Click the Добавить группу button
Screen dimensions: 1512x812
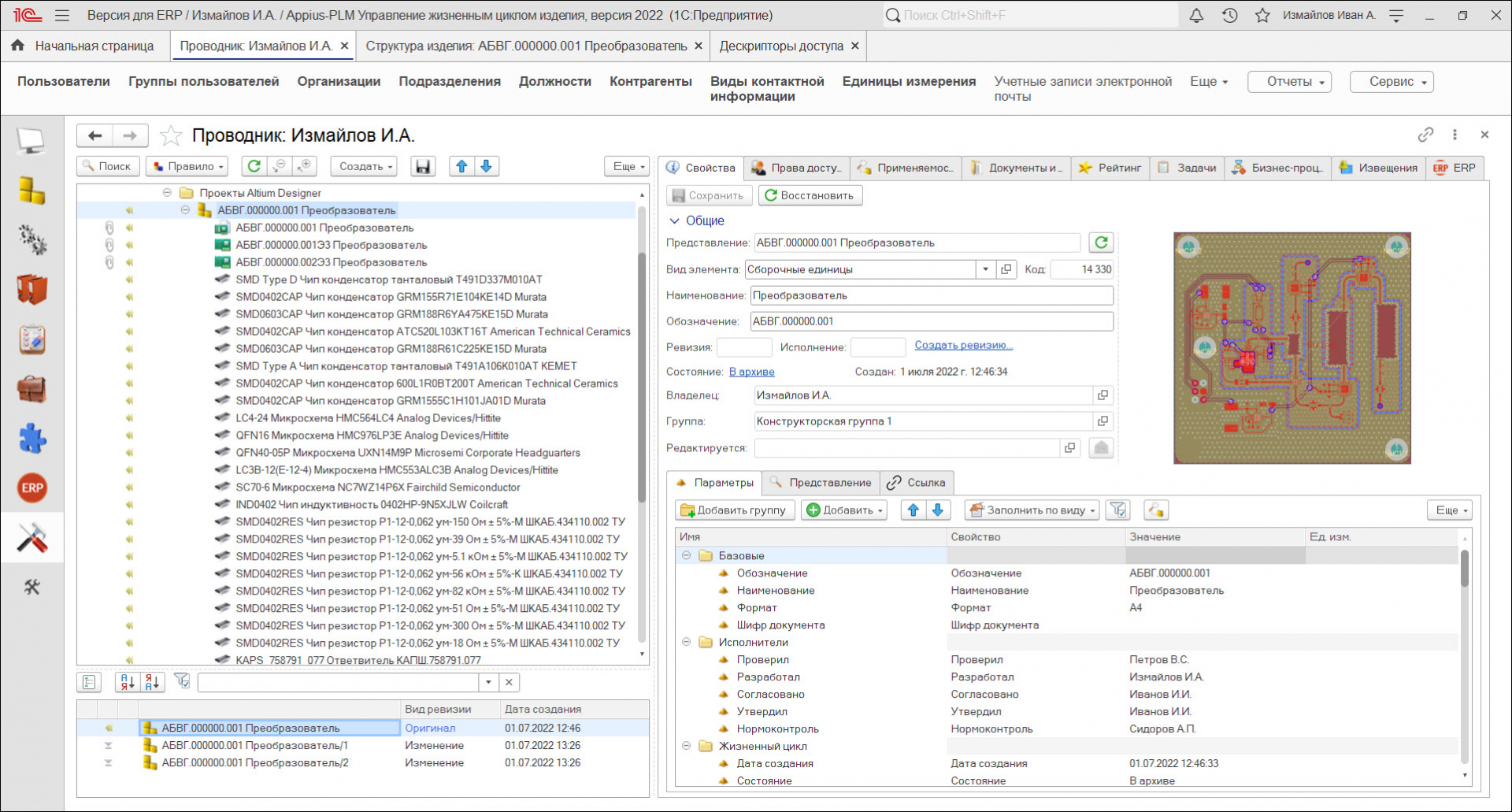pyautogui.click(x=735, y=510)
